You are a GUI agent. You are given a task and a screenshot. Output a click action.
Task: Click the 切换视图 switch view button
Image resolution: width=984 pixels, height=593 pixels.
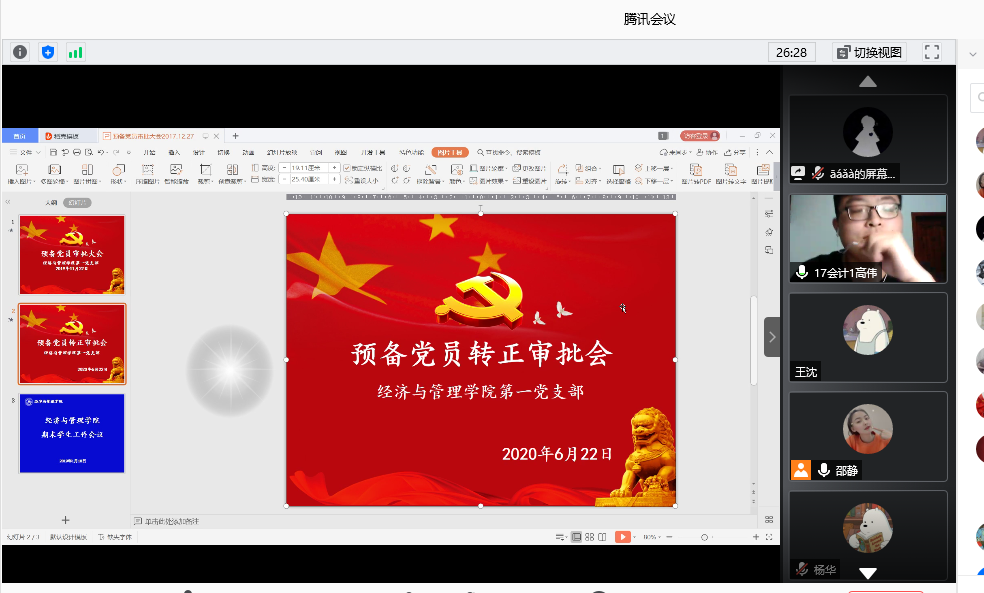click(869, 52)
